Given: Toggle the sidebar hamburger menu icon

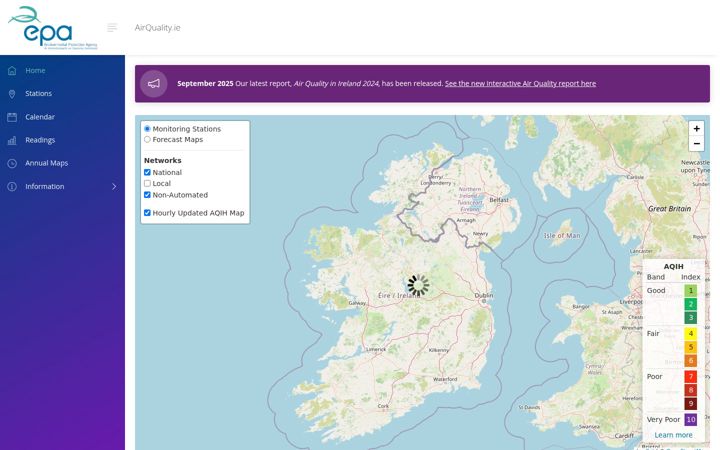Looking at the screenshot, I should coord(112,28).
